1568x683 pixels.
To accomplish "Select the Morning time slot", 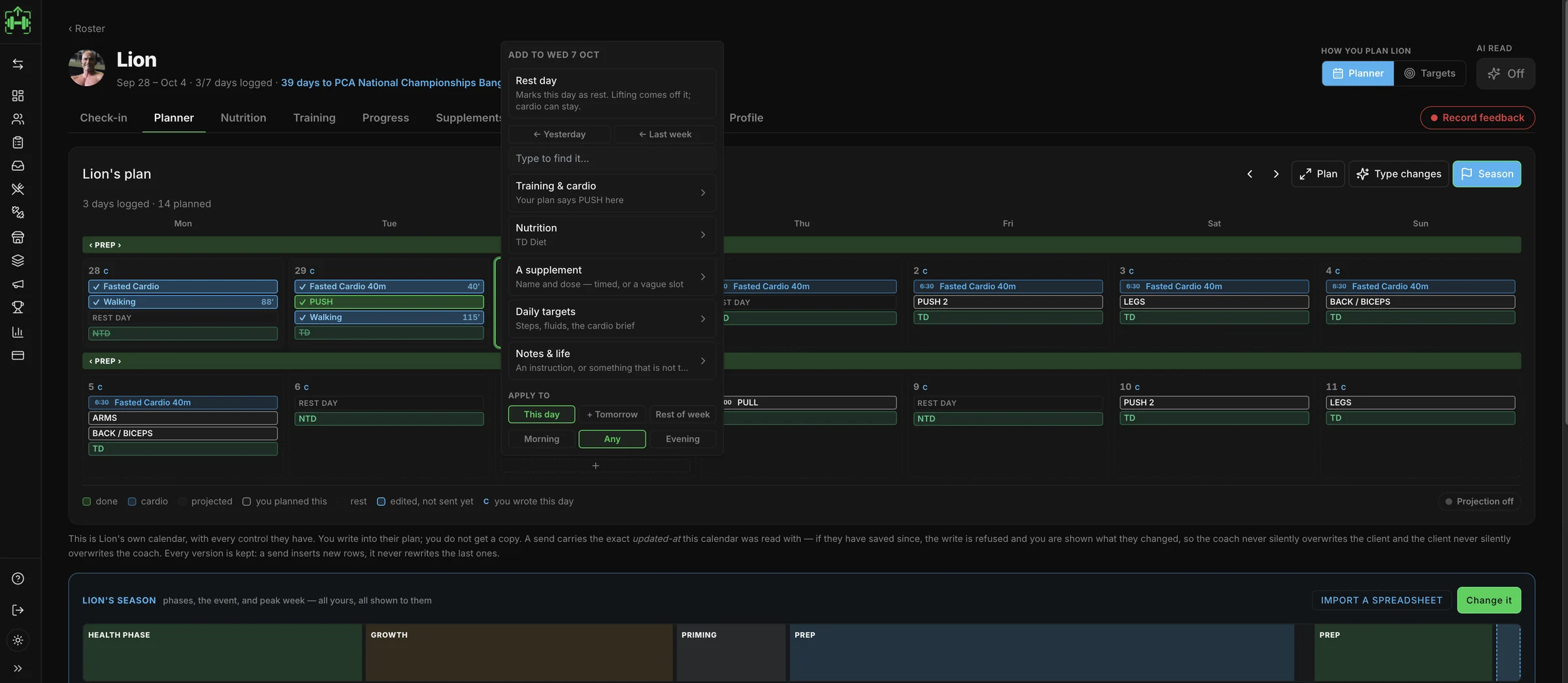I will (542, 439).
